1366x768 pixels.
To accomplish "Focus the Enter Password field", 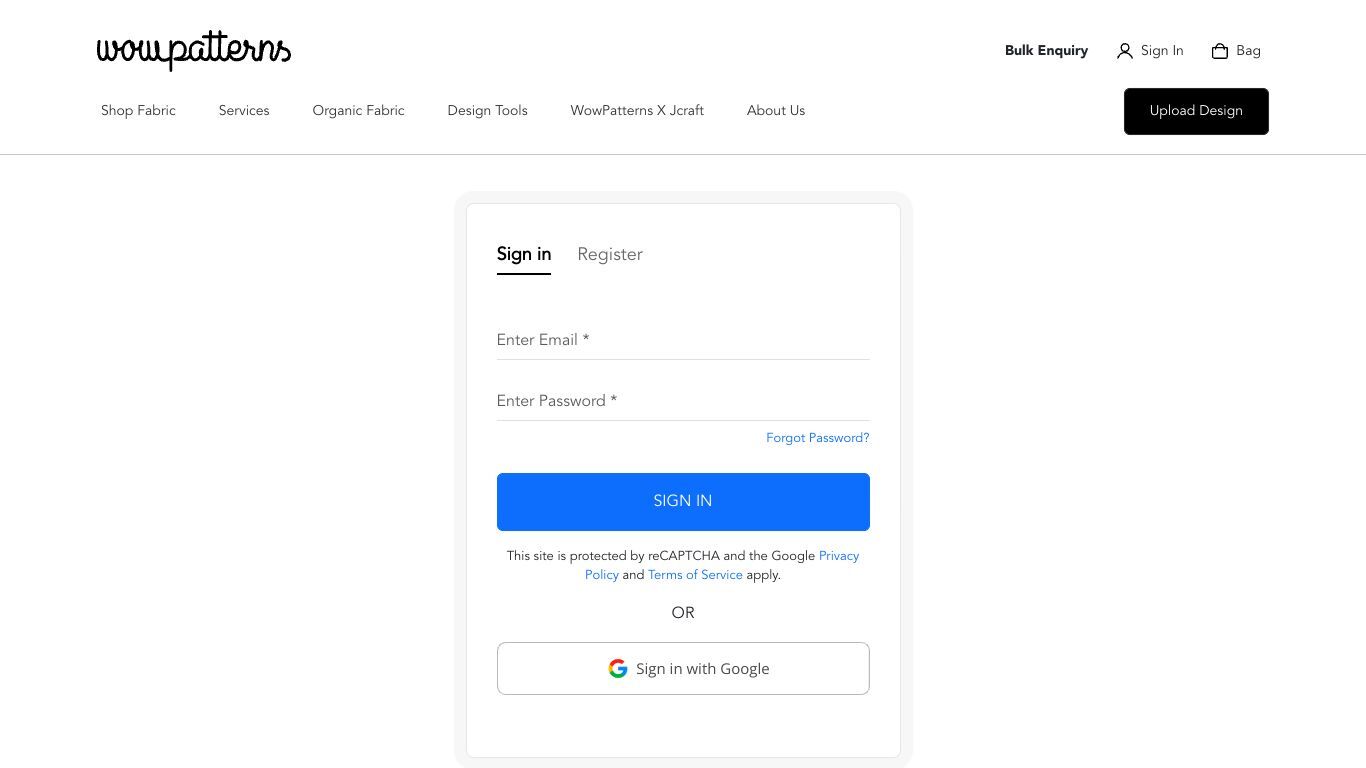I will [683, 401].
